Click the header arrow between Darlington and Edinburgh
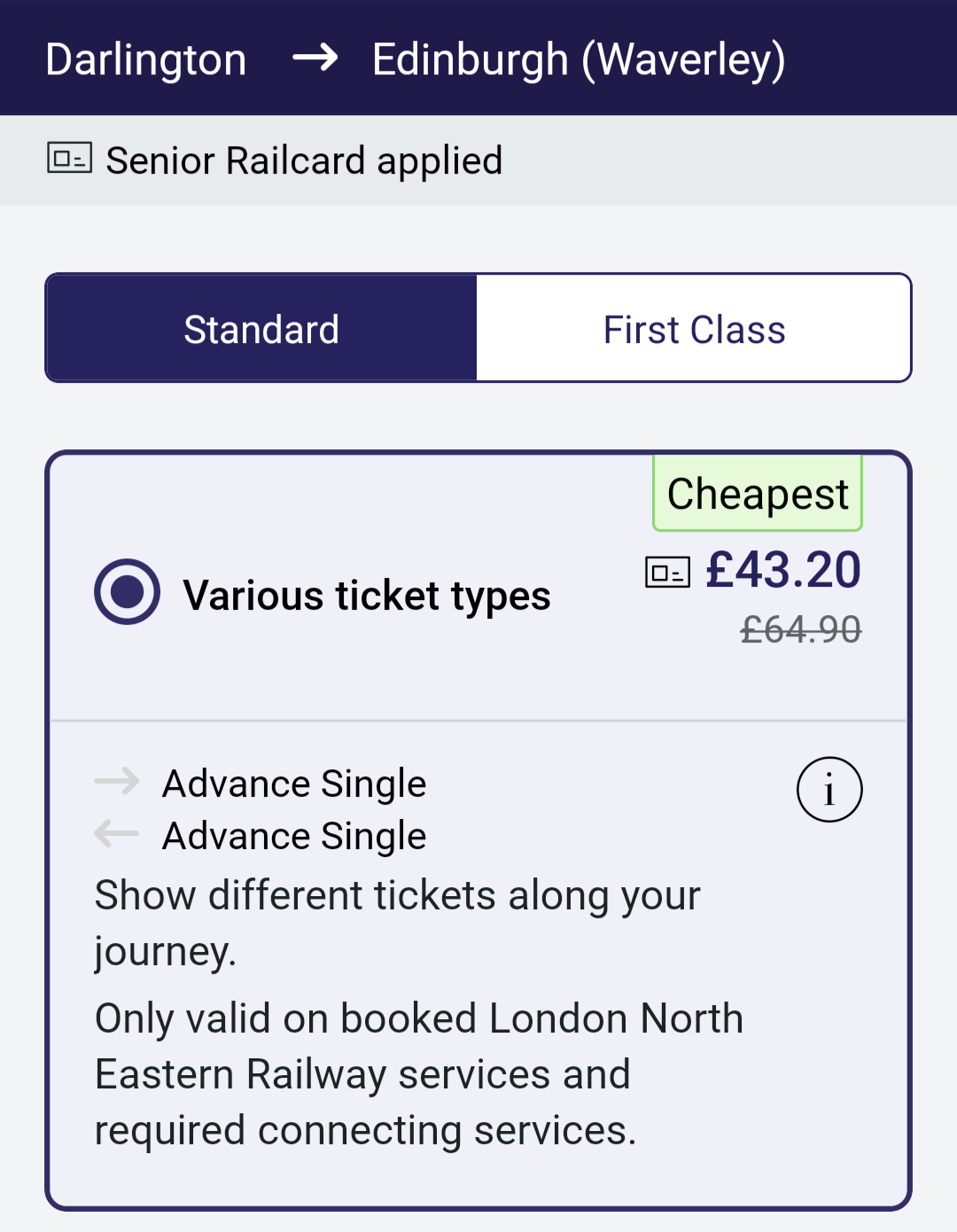This screenshot has width=957, height=1232. [x=315, y=58]
